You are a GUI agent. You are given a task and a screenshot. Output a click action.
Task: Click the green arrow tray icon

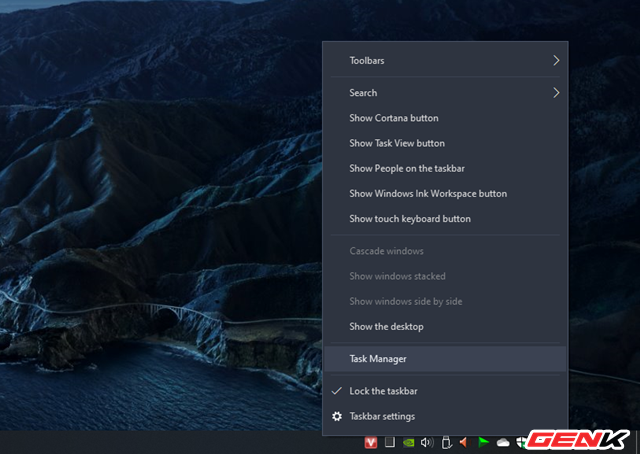[x=484, y=442]
